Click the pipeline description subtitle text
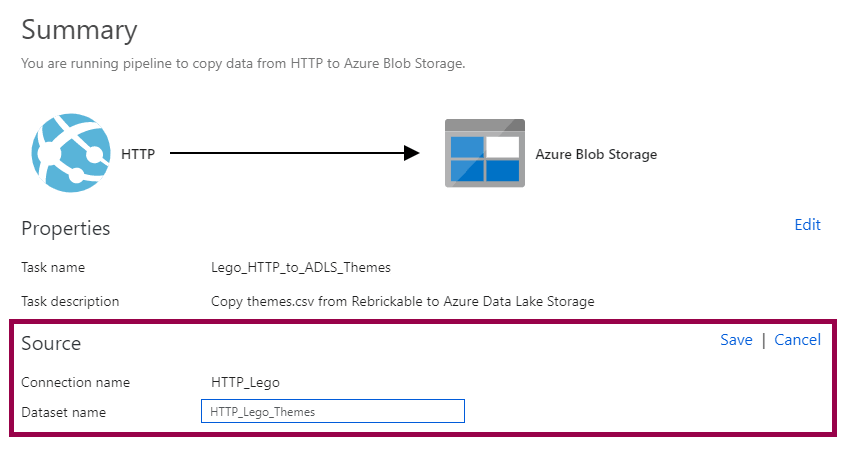Viewport: 850px width, 450px height. [243, 63]
